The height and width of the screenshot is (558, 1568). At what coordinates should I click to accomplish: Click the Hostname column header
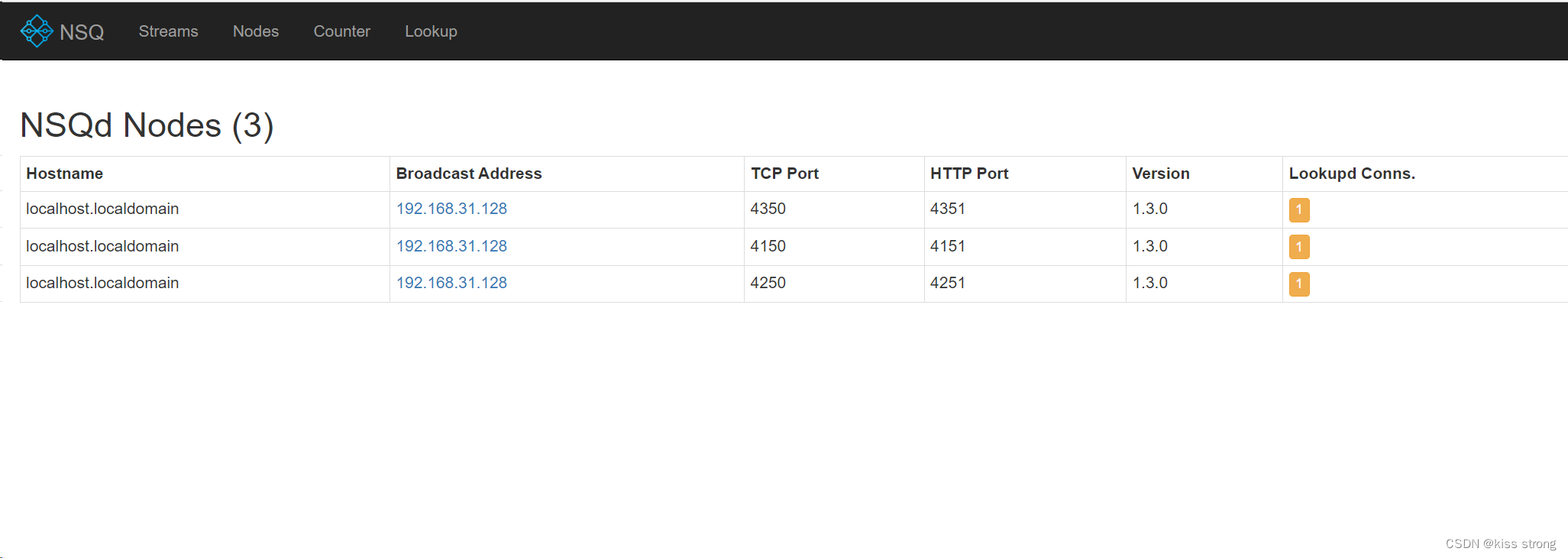(65, 174)
